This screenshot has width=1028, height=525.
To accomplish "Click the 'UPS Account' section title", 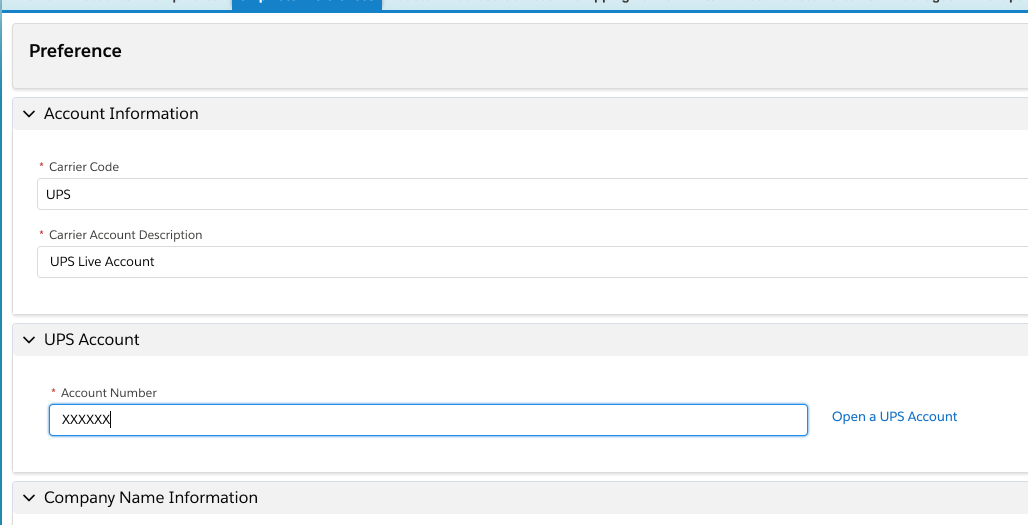I will 92,340.
